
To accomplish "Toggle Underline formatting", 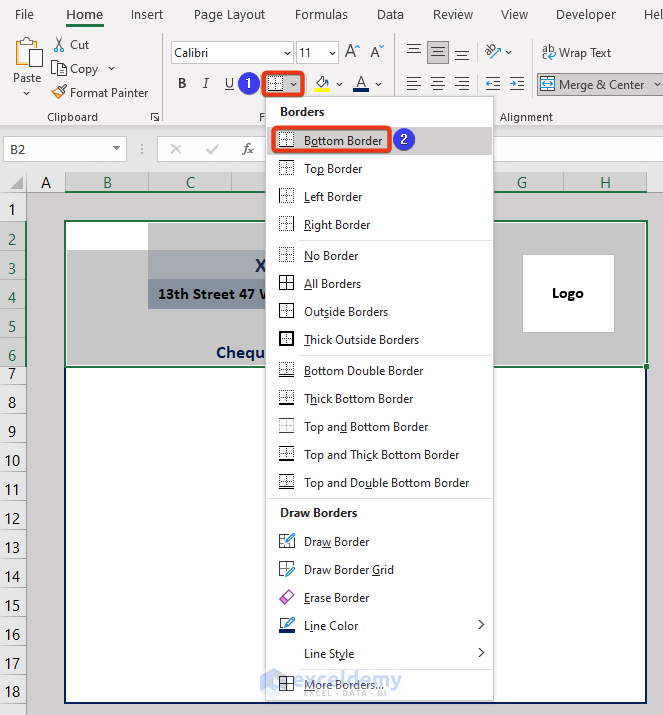I will click(x=229, y=83).
